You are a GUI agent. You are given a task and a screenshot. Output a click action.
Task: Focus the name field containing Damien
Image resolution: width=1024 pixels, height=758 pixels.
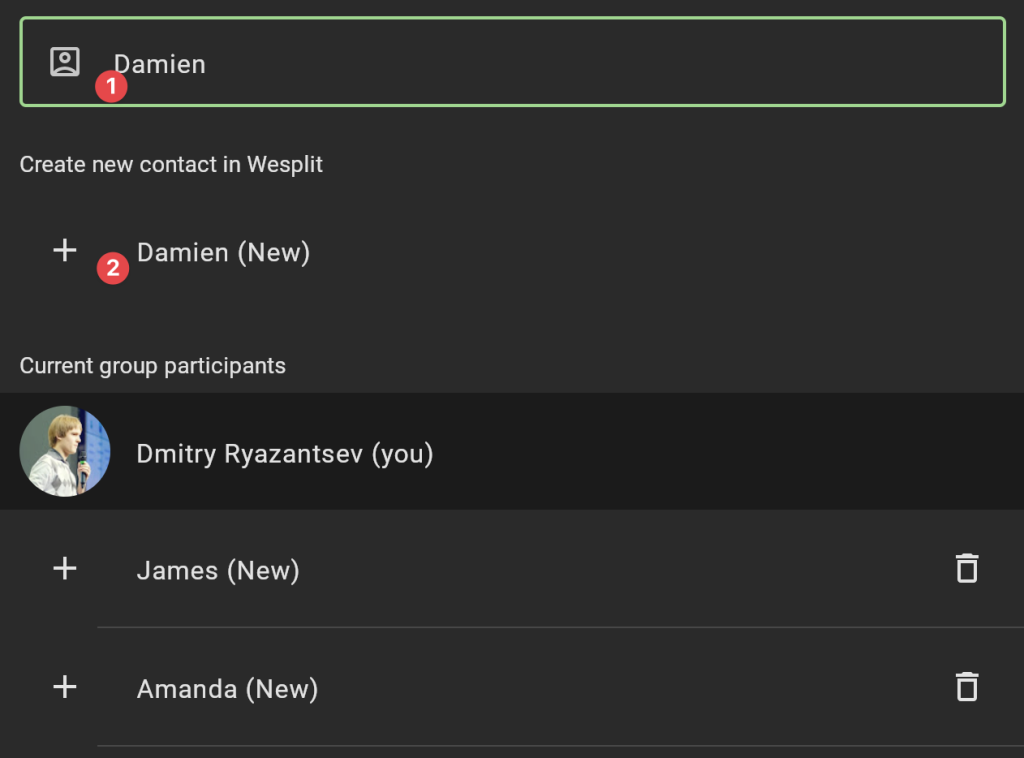tap(512, 62)
